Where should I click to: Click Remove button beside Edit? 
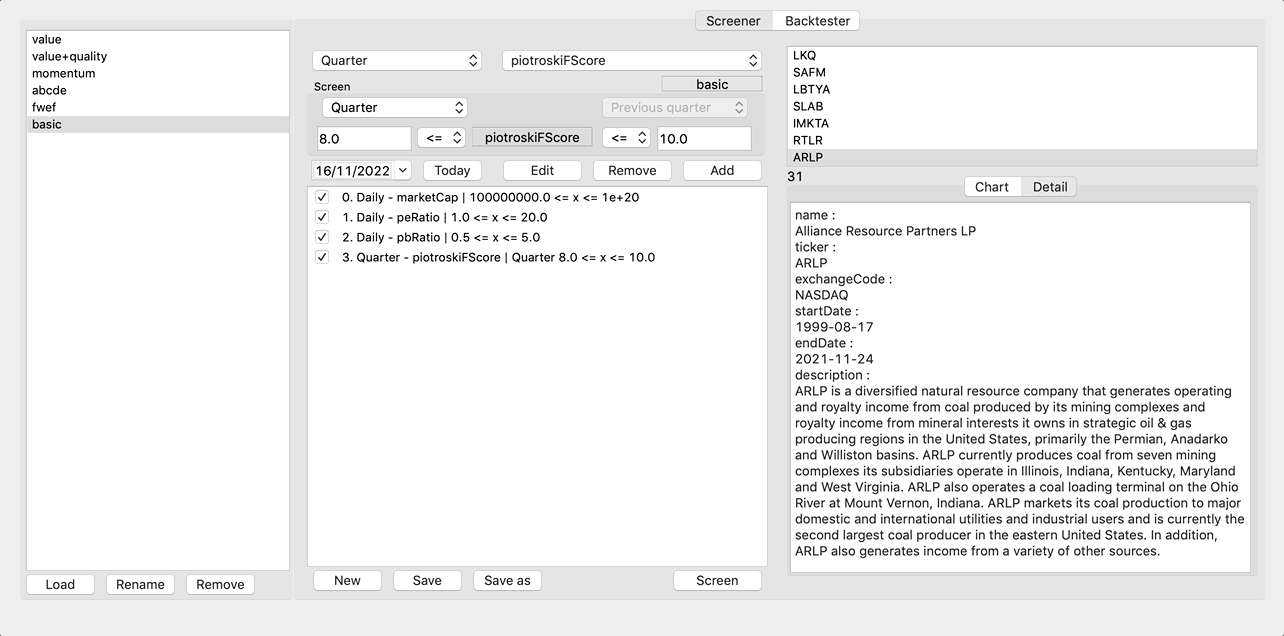click(632, 171)
